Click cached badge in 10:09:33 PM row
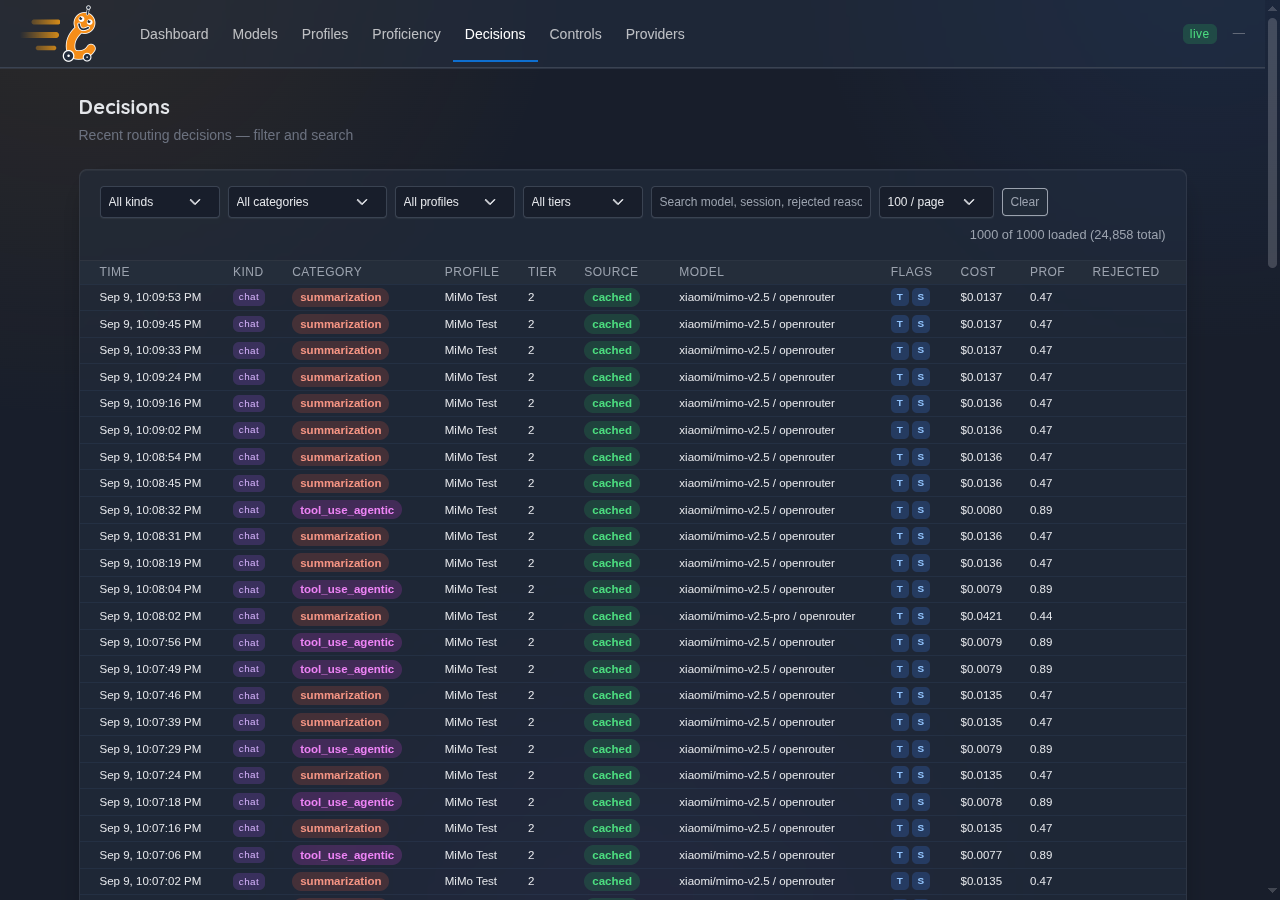 tap(612, 350)
